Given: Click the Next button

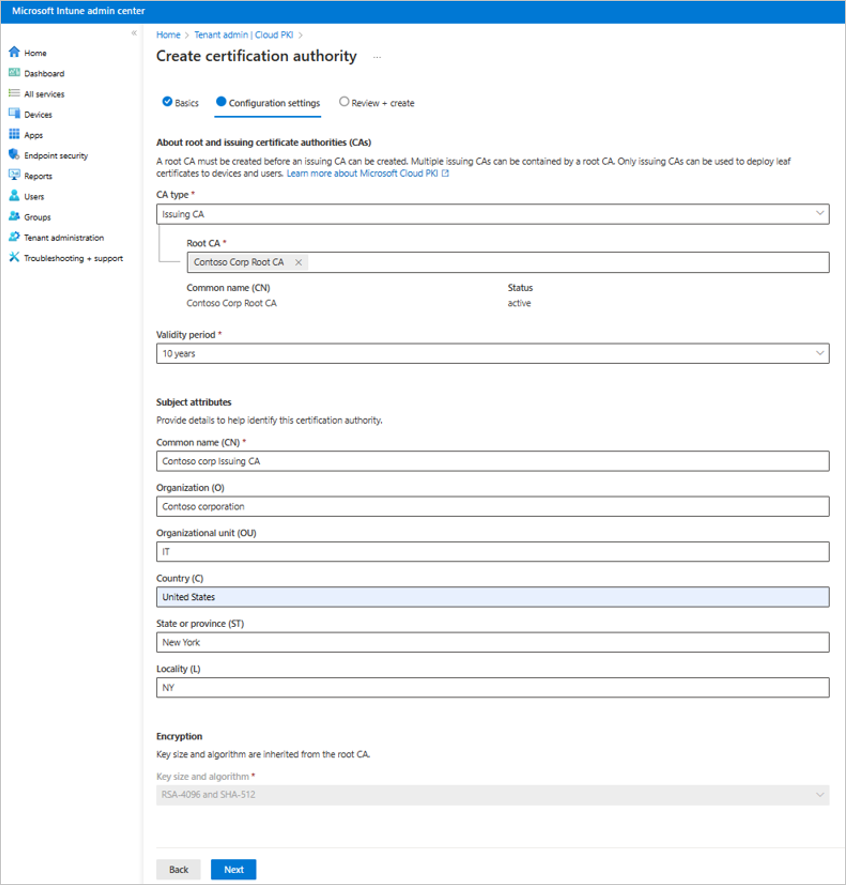Looking at the screenshot, I should pos(233,869).
